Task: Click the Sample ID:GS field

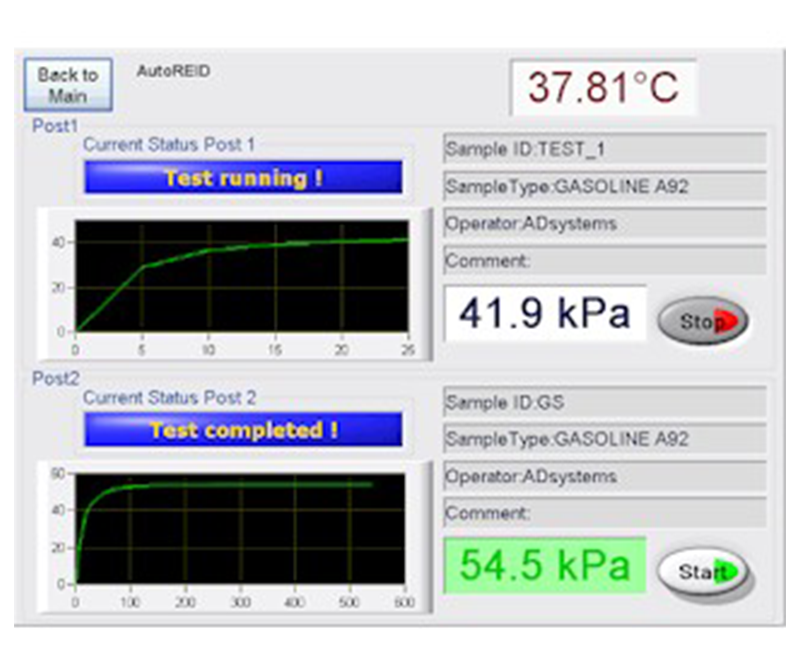Action: pyautogui.click(x=604, y=402)
